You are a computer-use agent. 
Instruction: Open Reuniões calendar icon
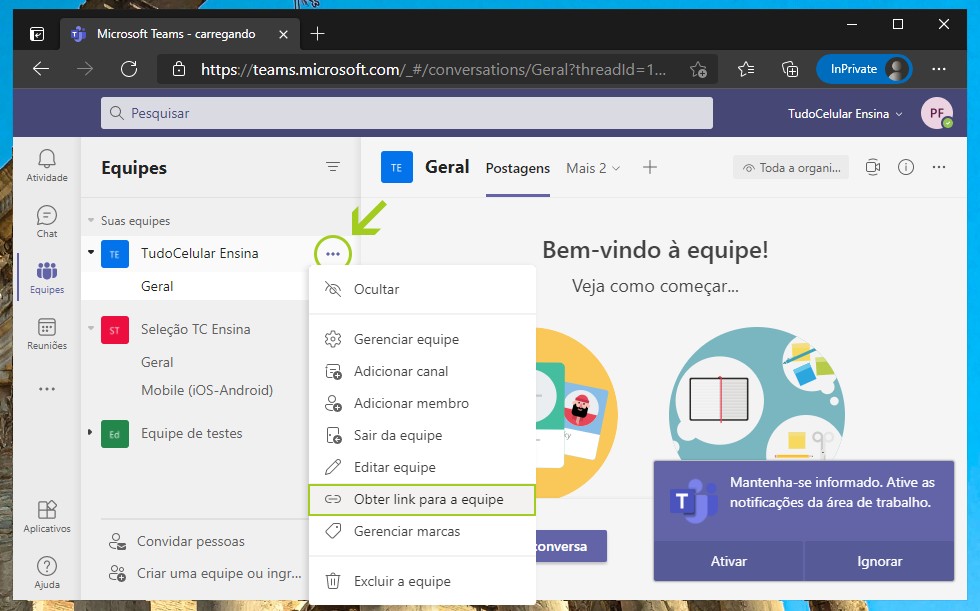[x=47, y=334]
